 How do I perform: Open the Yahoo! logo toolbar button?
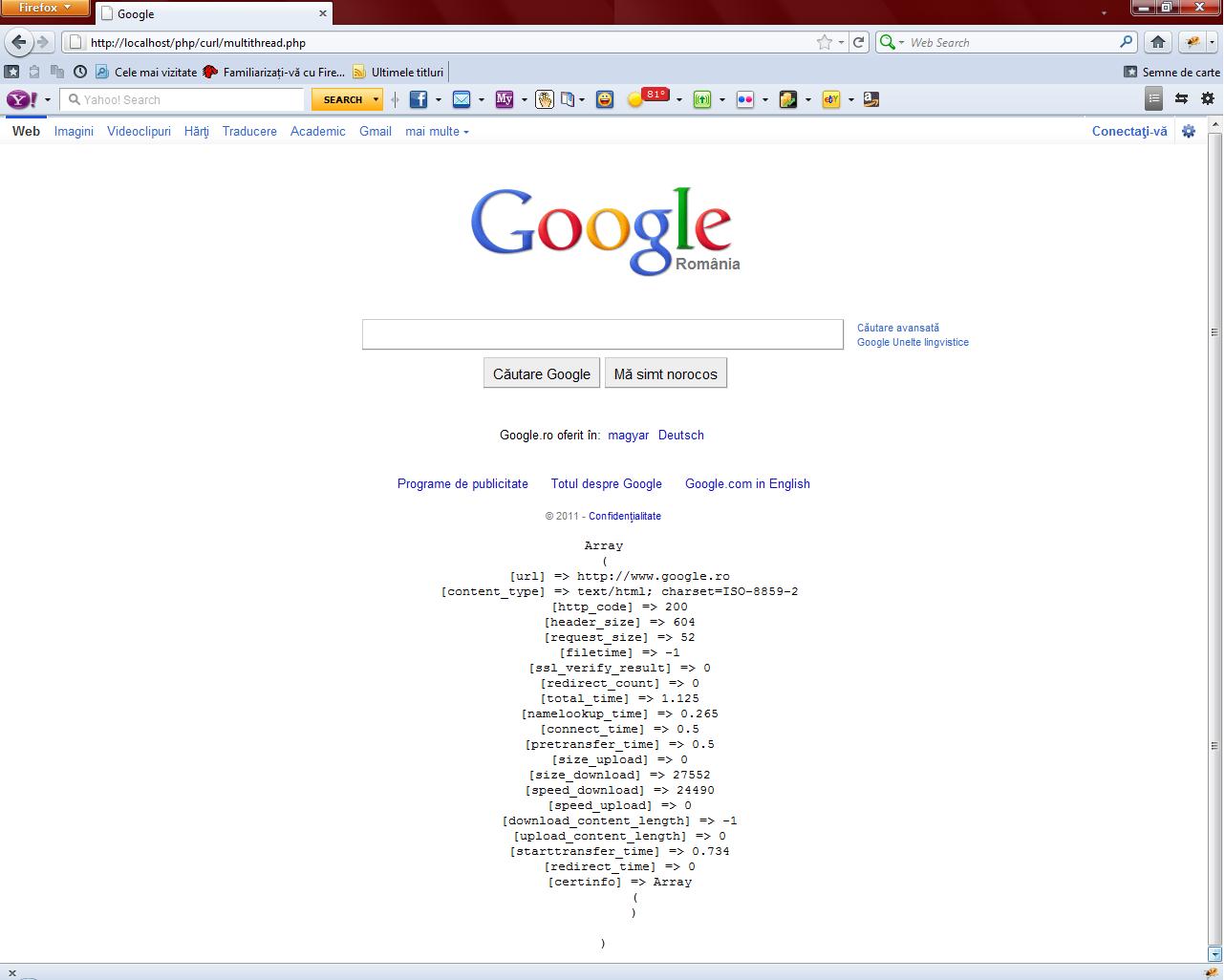pyautogui.click(x=22, y=99)
